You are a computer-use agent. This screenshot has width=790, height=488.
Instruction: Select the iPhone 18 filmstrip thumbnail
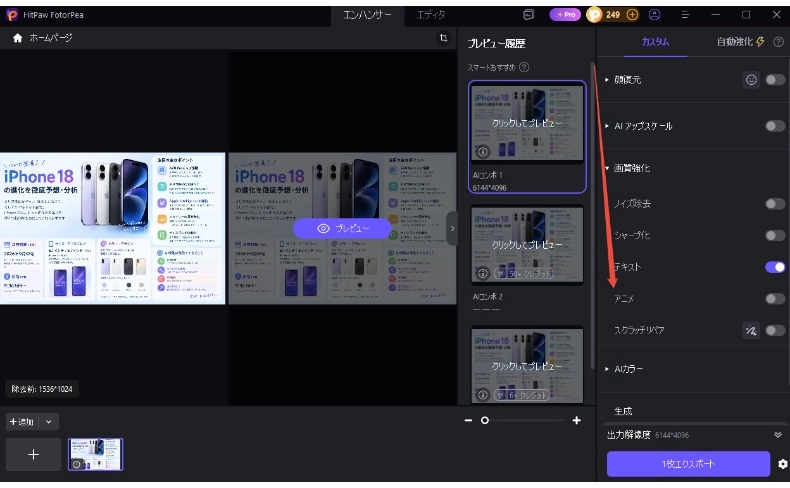pos(95,454)
